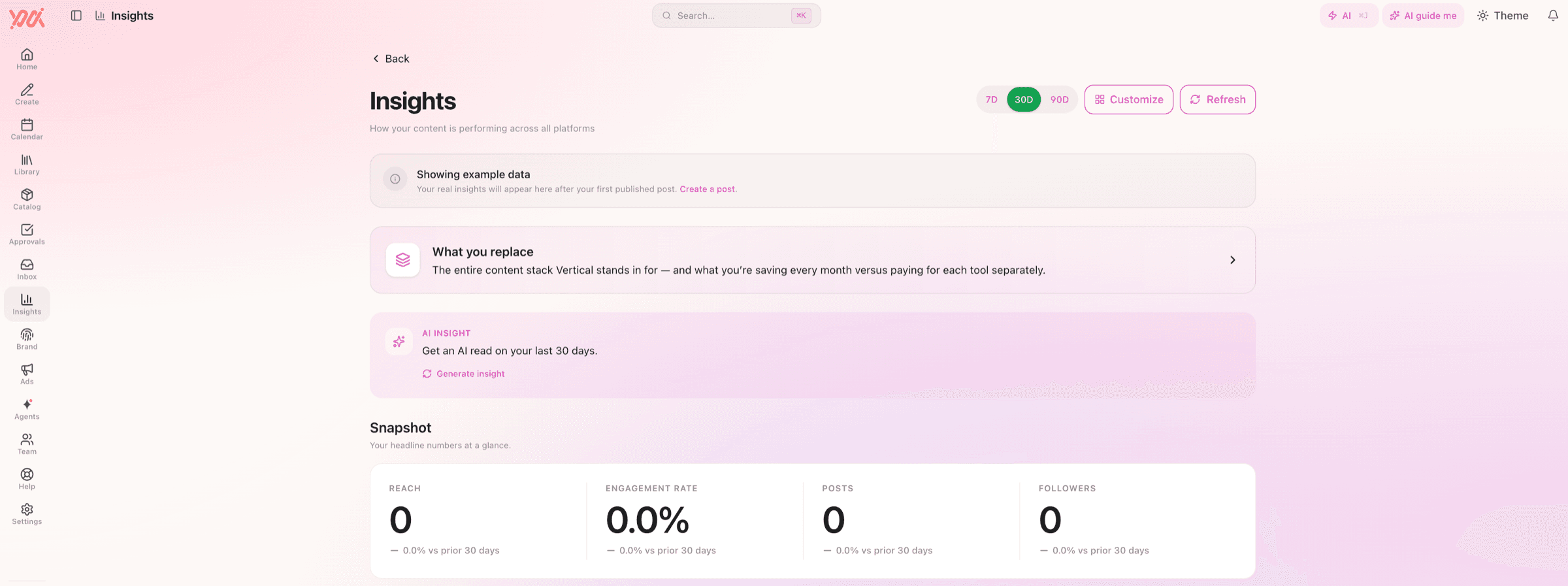Open the Inbox tray icon
This screenshot has height=586, width=1568.
[x=27, y=265]
